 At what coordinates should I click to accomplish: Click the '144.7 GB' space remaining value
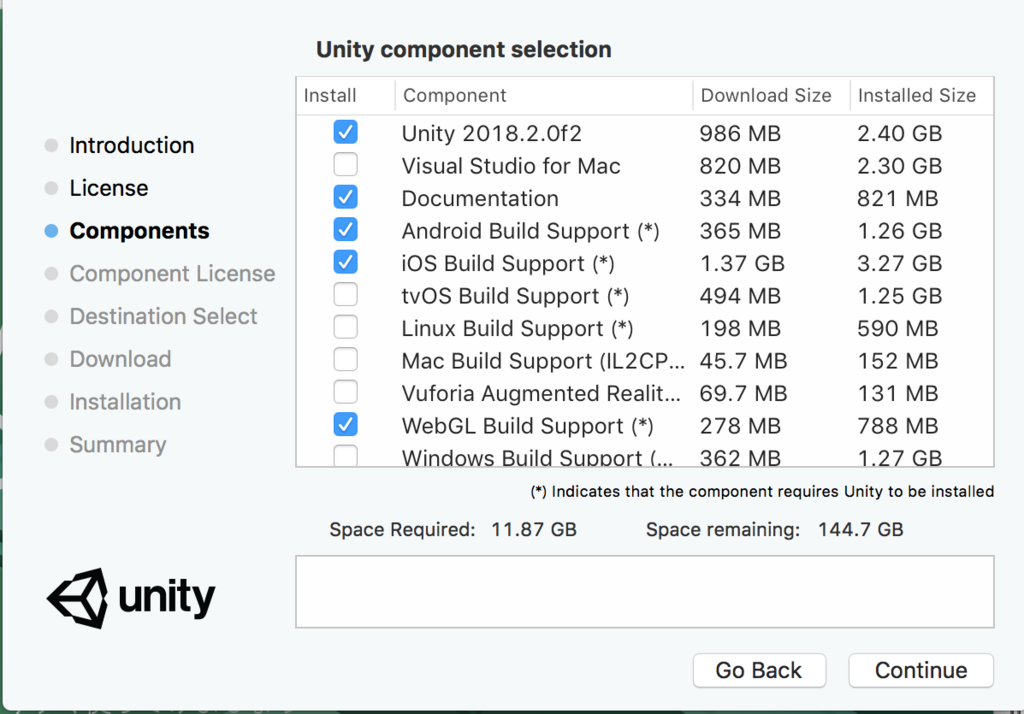pyautogui.click(x=861, y=529)
